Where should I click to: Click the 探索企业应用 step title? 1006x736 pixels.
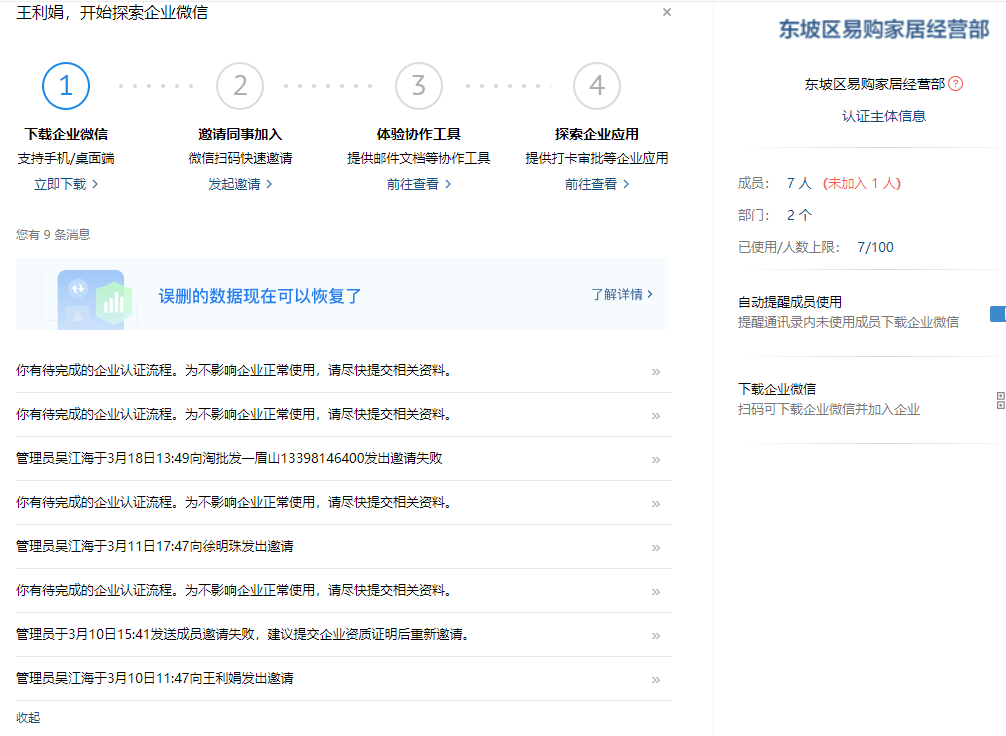click(597, 134)
